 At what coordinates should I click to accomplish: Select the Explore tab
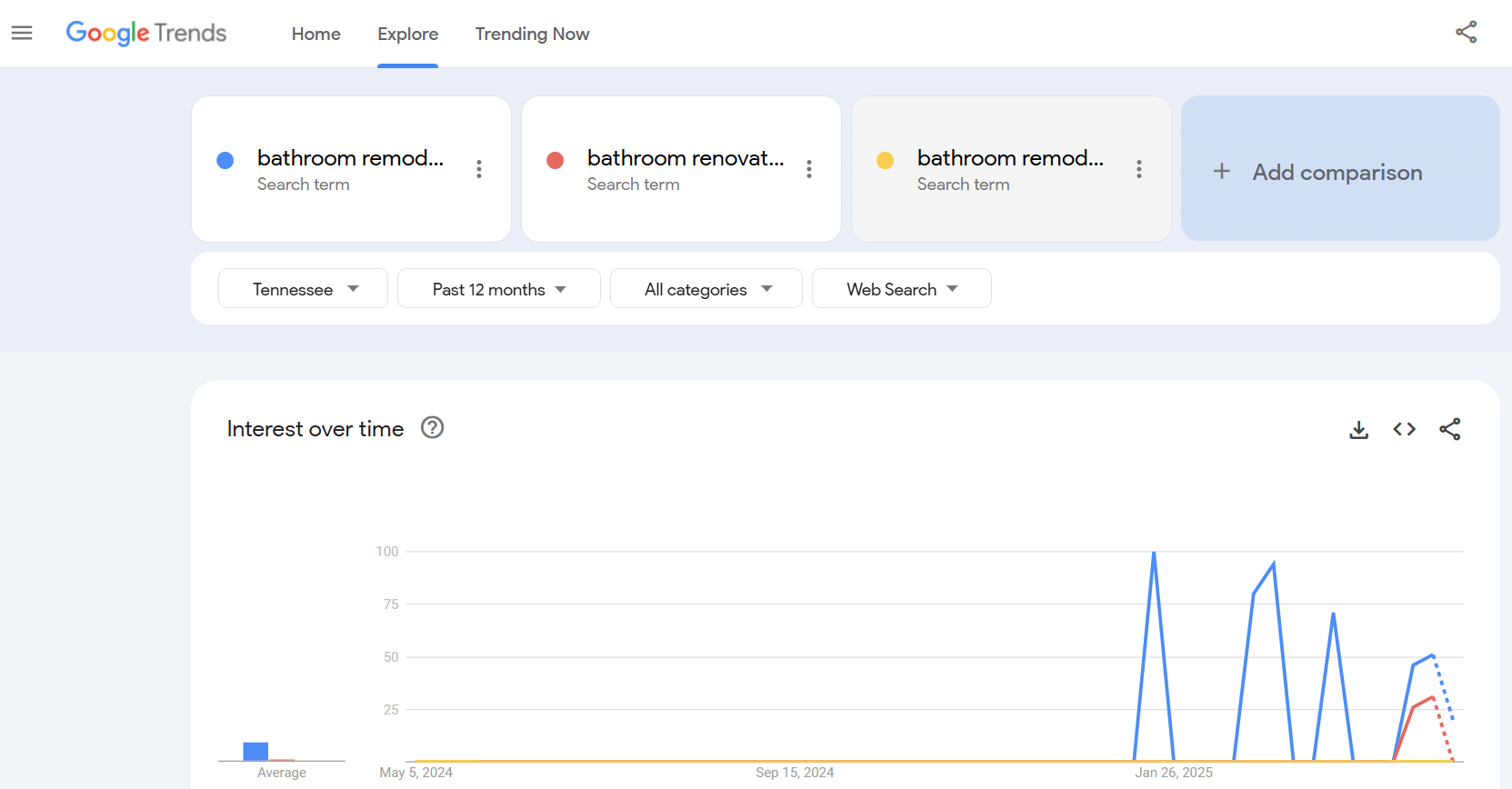[407, 35]
